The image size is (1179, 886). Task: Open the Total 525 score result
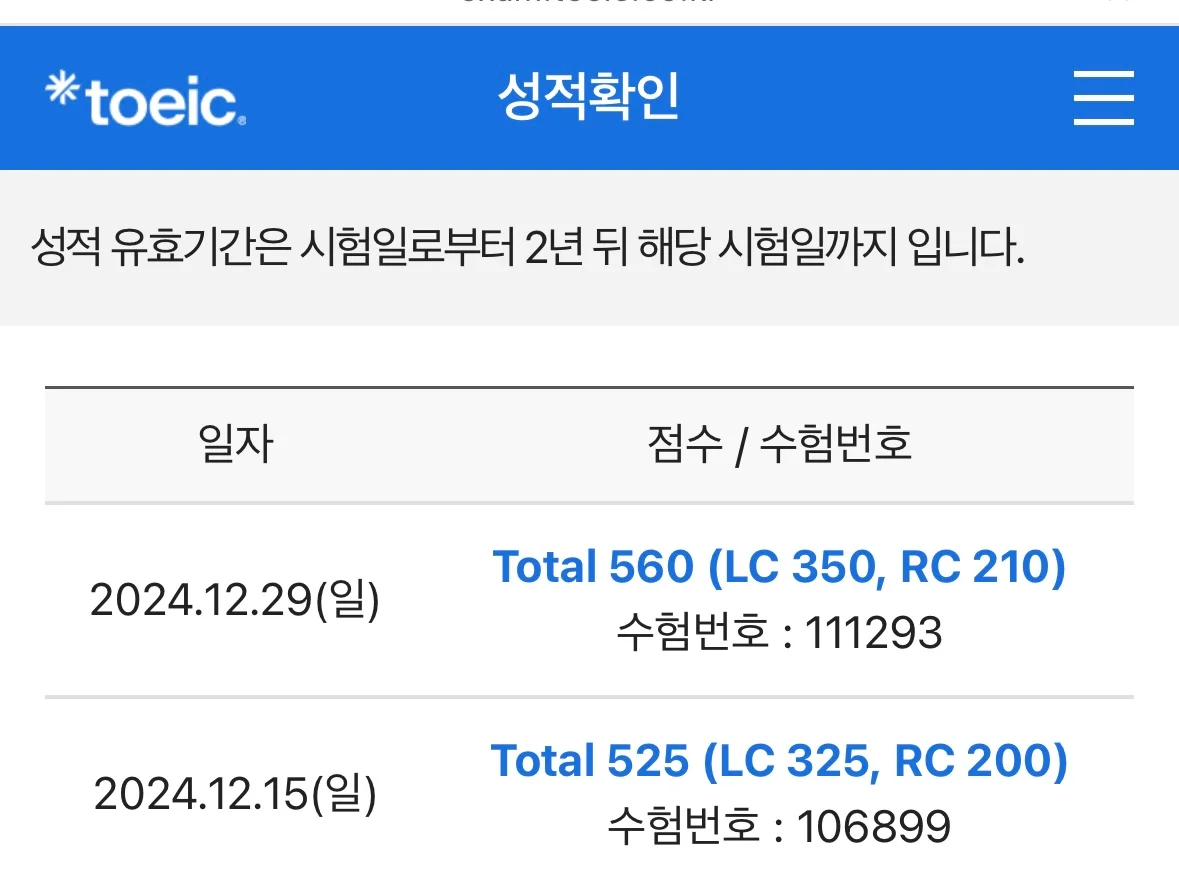pos(779,760)
